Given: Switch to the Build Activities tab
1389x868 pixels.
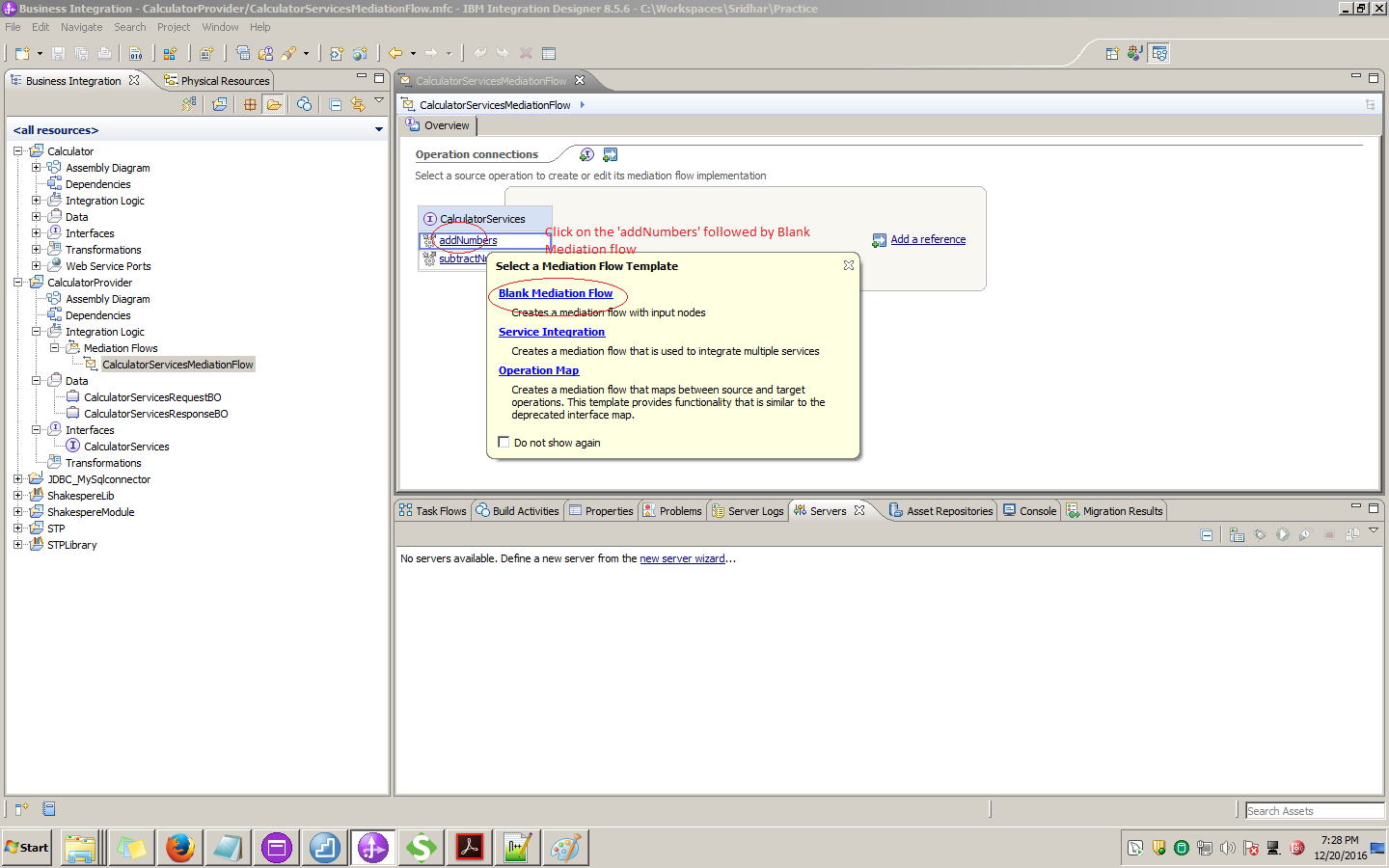Looking at the screenshot, I should tap(517, 511).
